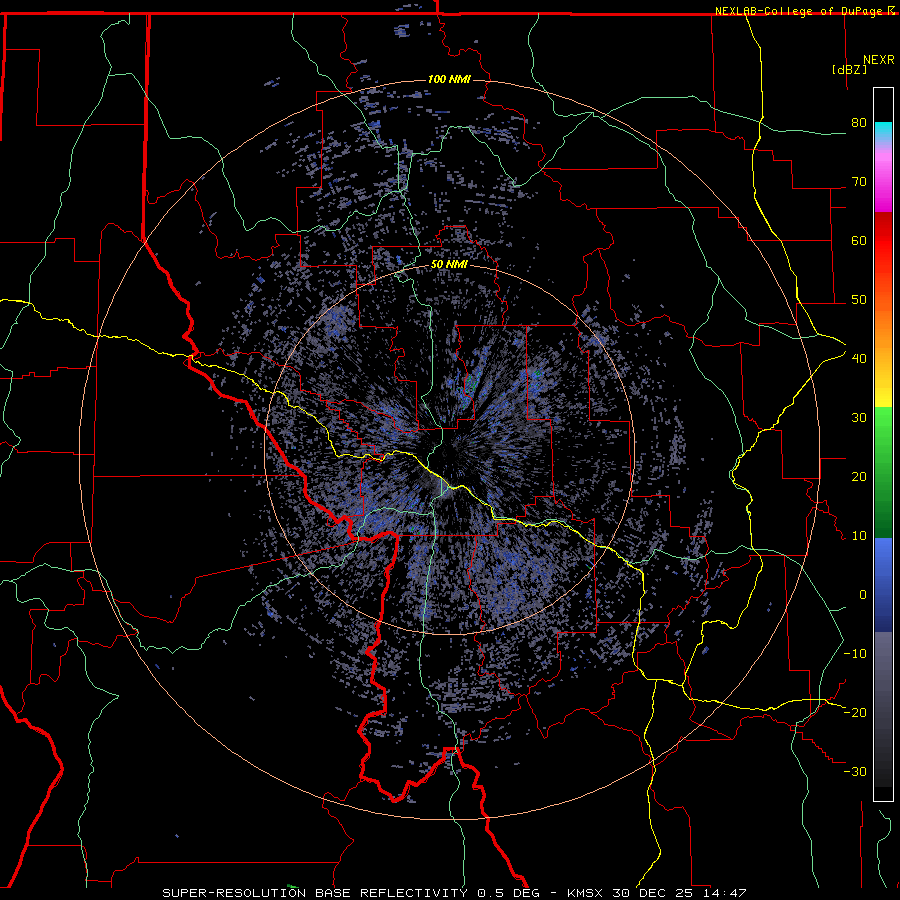This screenshot has height=900, width=900.
Task: Click the "50 NMI" range ring label
Action: 449,265
